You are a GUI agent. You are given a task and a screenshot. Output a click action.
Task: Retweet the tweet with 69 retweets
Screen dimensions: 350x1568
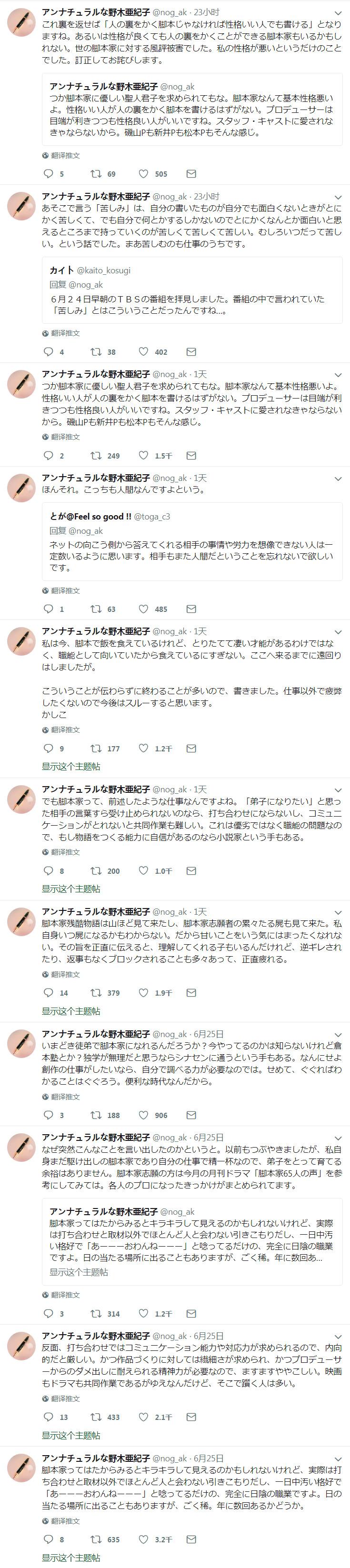pos(96,174)
